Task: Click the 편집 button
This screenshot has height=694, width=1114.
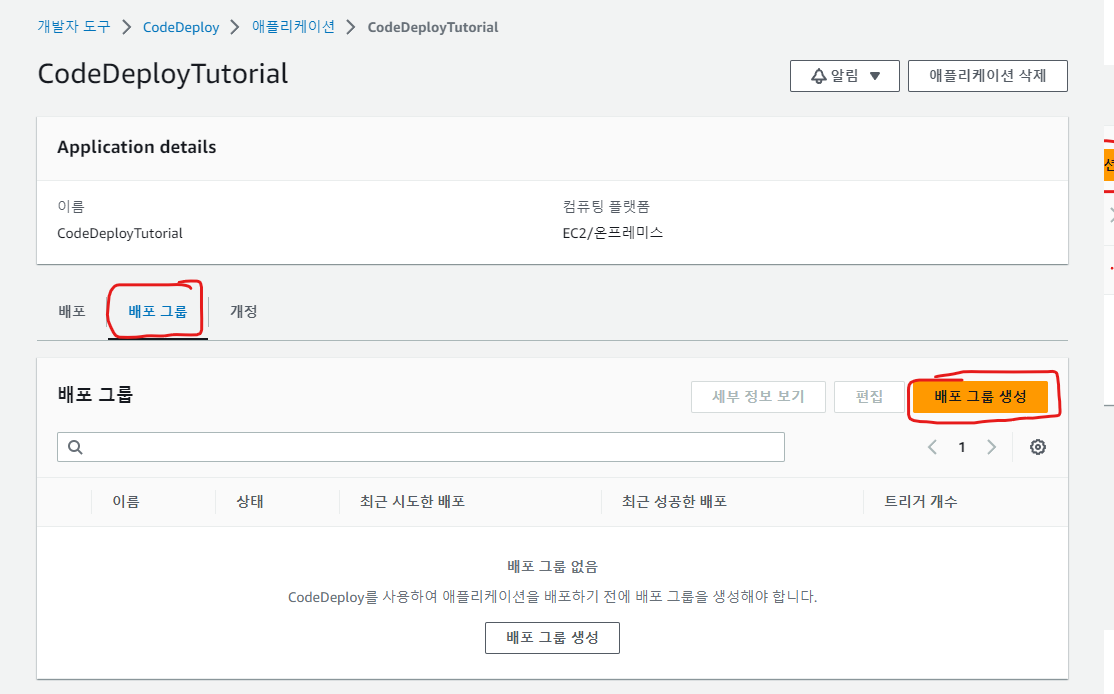Action: pos(869,396)
